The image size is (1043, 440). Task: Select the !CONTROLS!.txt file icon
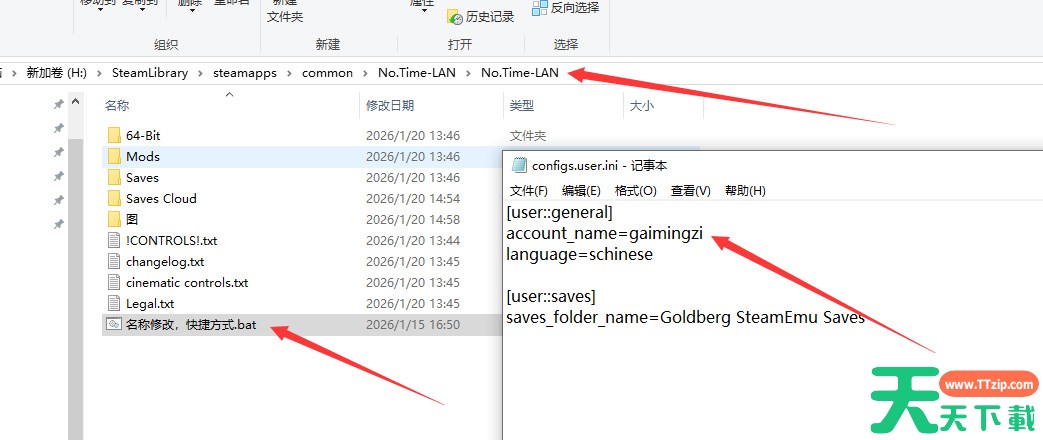point(114,240)
